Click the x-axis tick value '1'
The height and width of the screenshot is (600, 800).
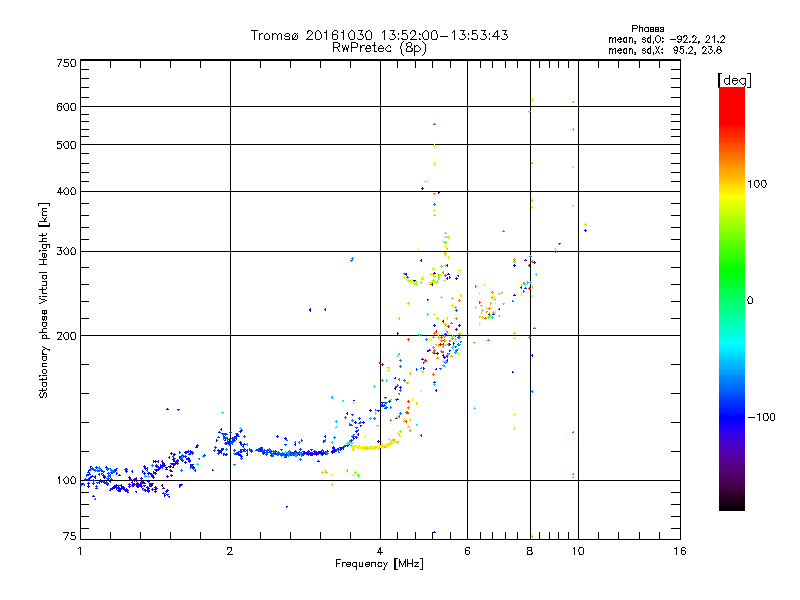[x=80, y=551]
